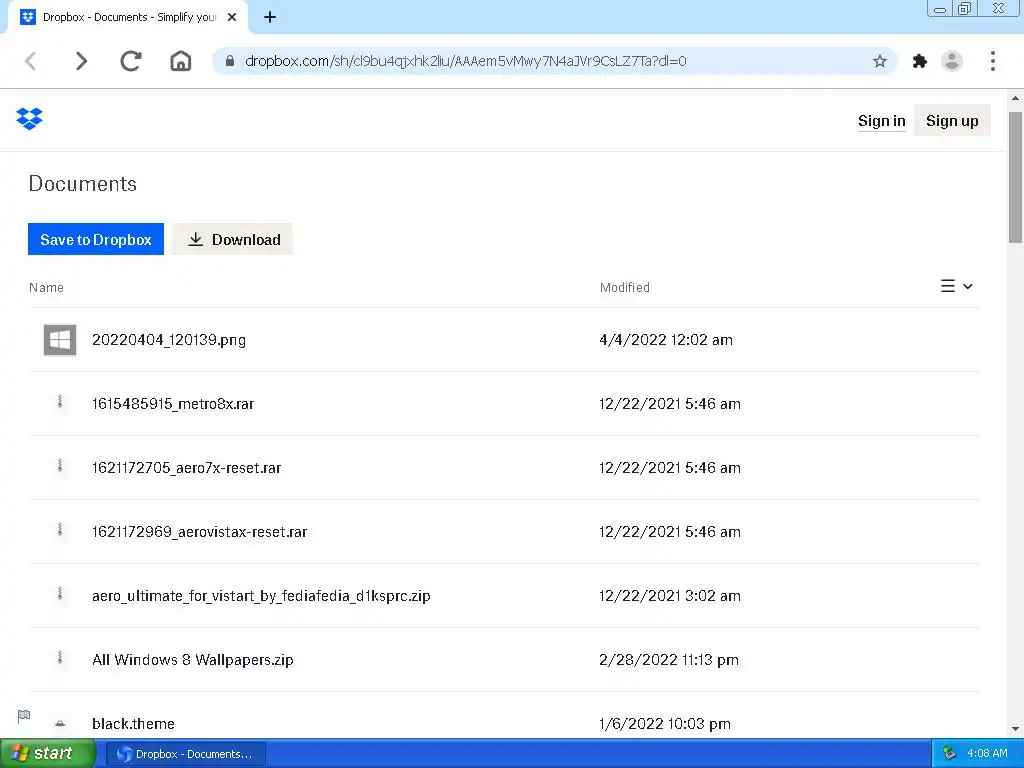The image size is (1024, 768).
Task: Click the padlock site info icon
Action: (229, 61)
